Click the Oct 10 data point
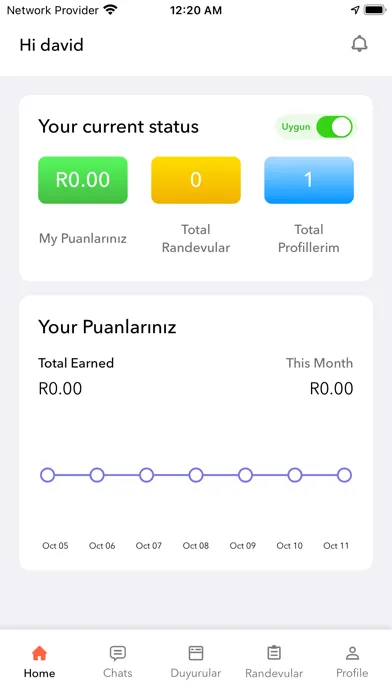The height and width of the screenshot is (696, 392). click(x=295, y=475)
